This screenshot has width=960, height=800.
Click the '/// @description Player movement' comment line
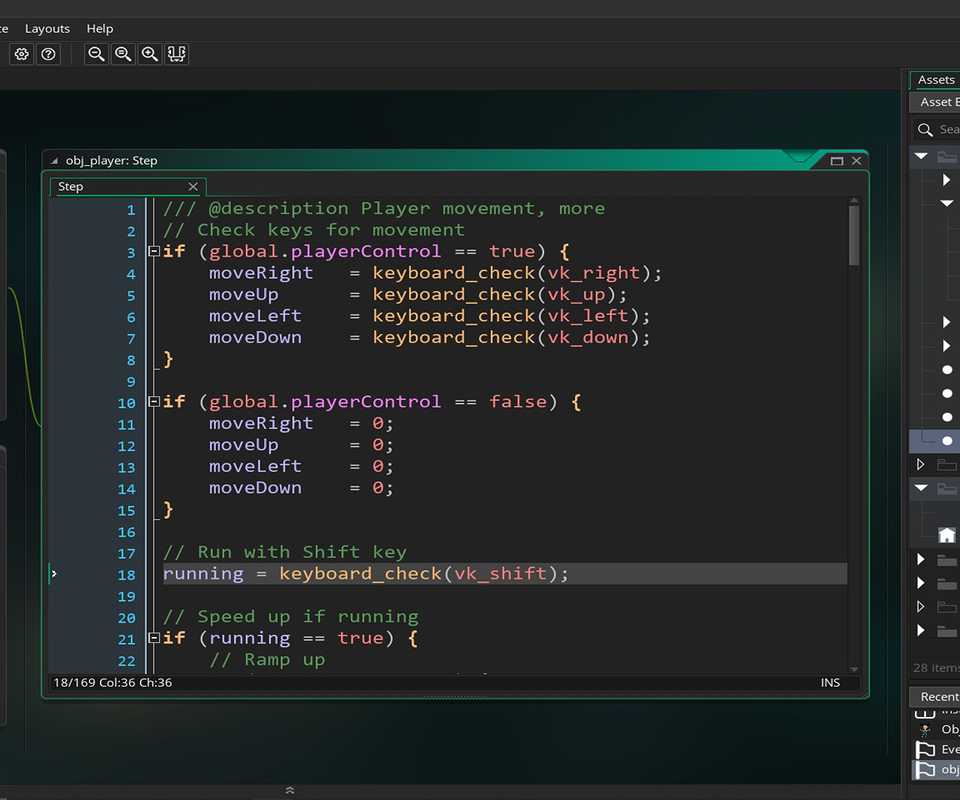(x=384, y=208)
